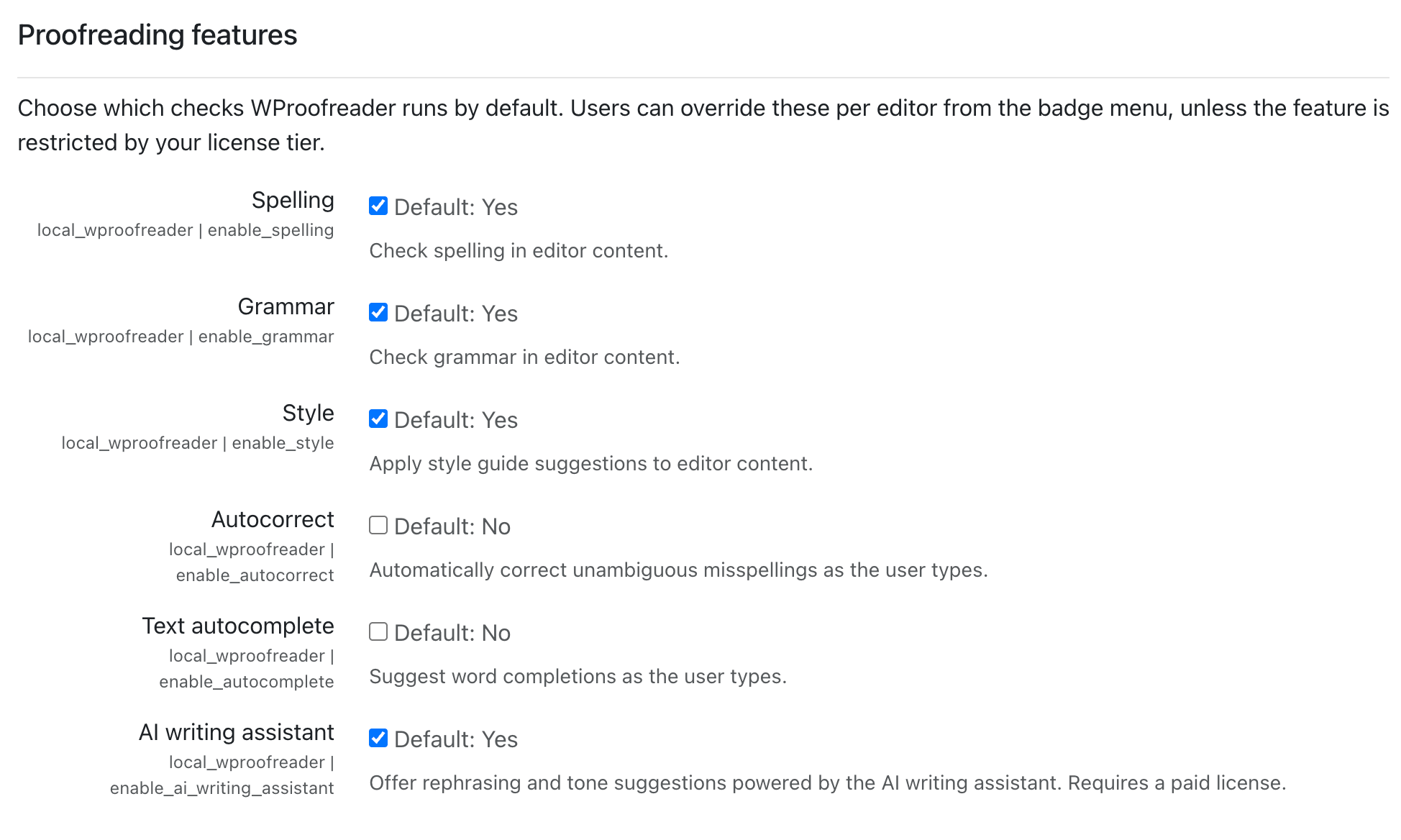Click the Spelling setting label
1401x840 pixels.
(293, 201)
